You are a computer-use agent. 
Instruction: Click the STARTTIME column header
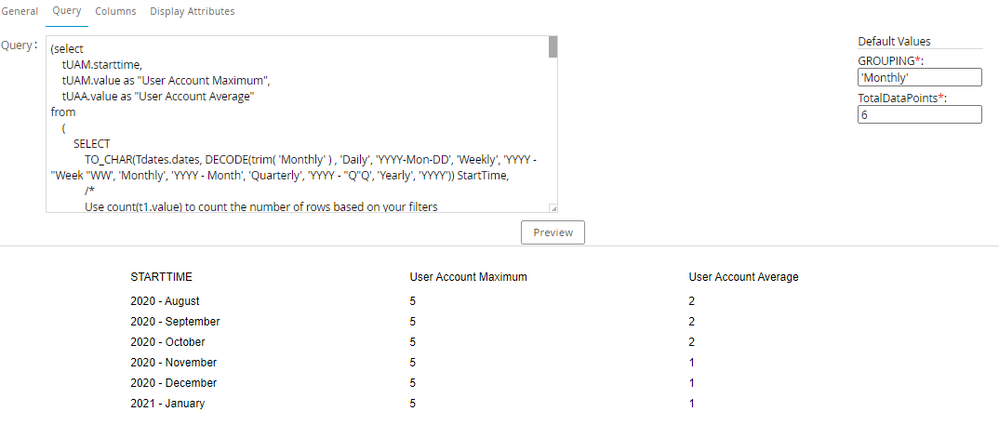coord(161,277)
